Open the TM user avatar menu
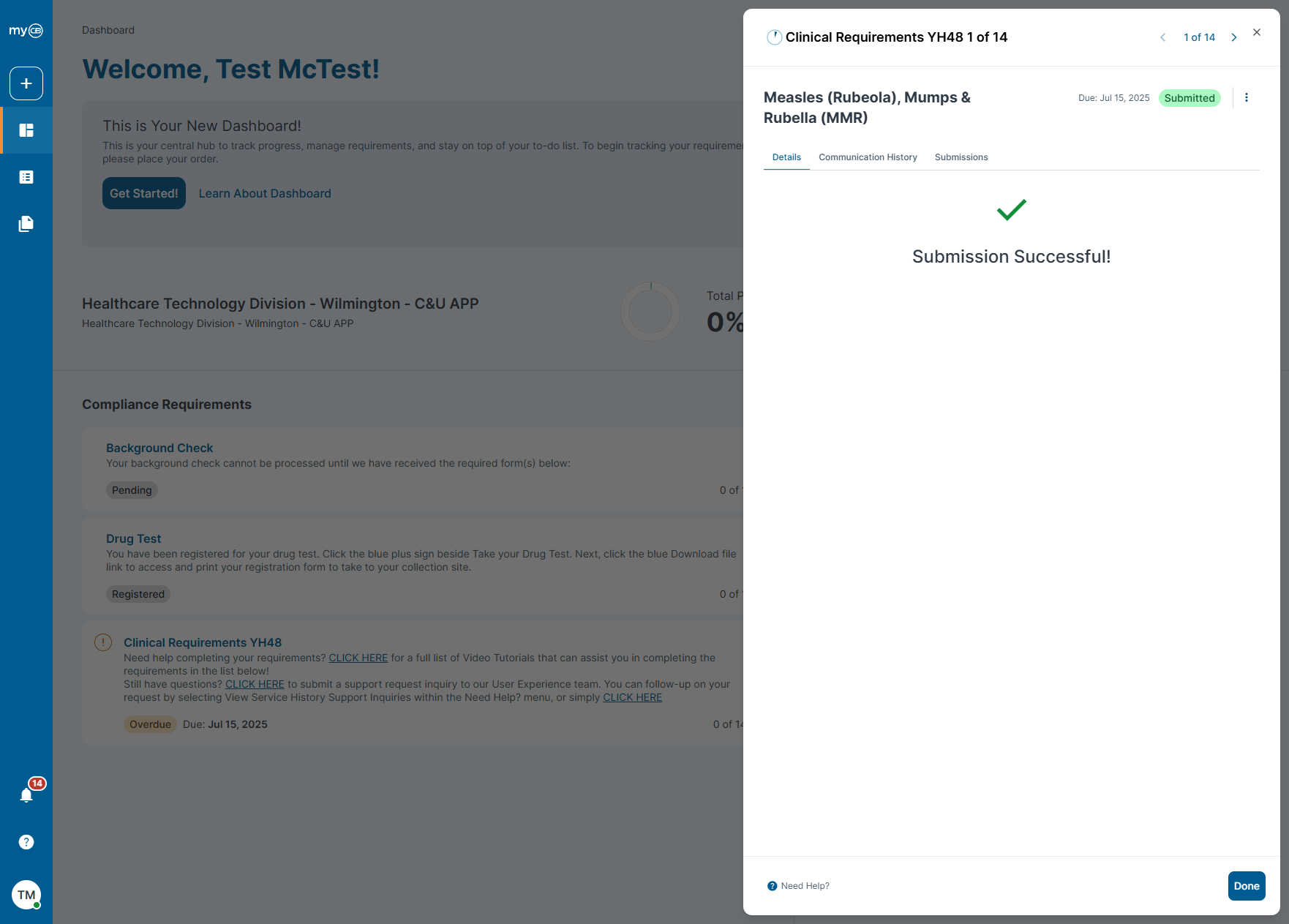This screenshot has height=924, width=1289. point(26,895)
